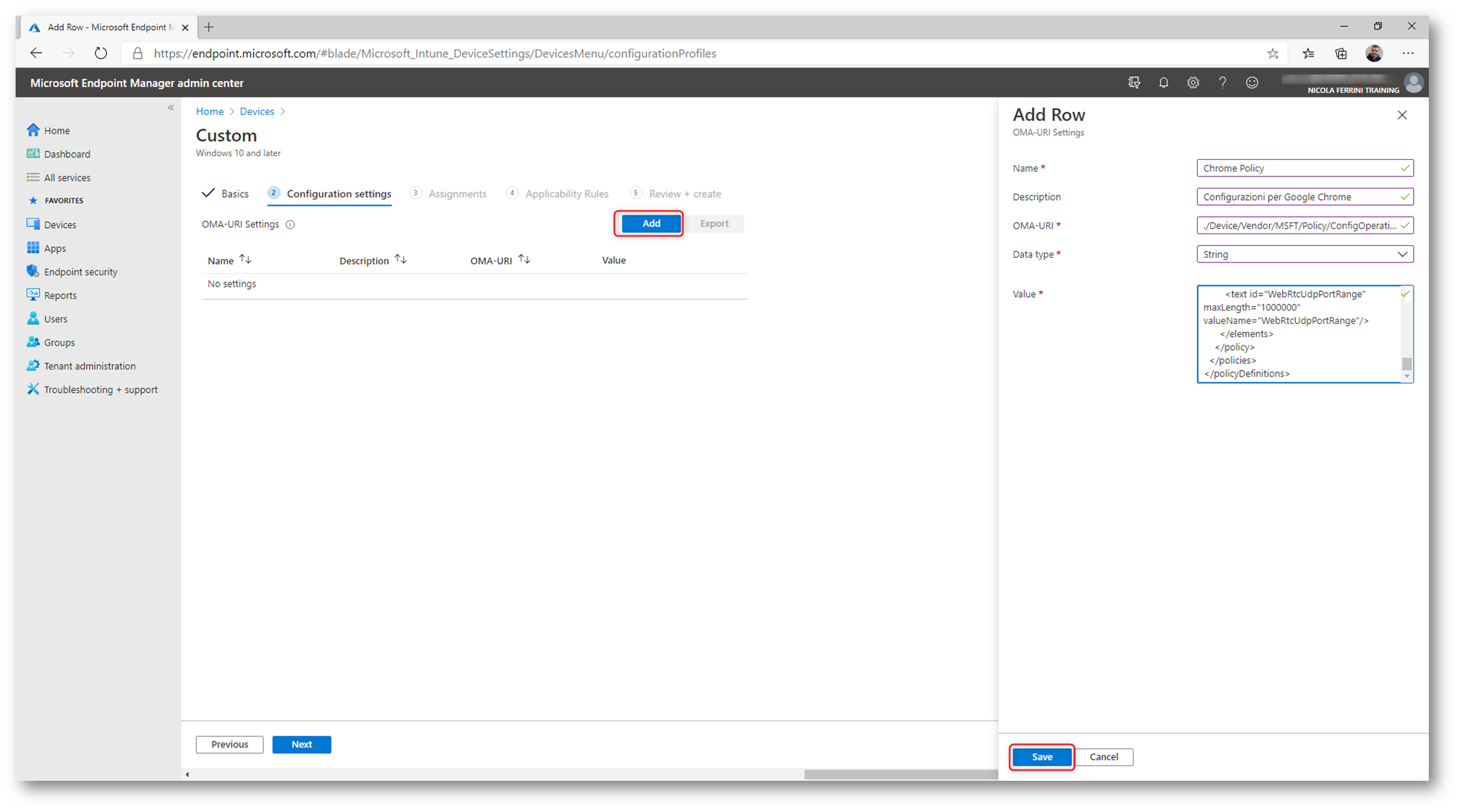Click the Export button
1460x812 pixels.
[714, 224]
